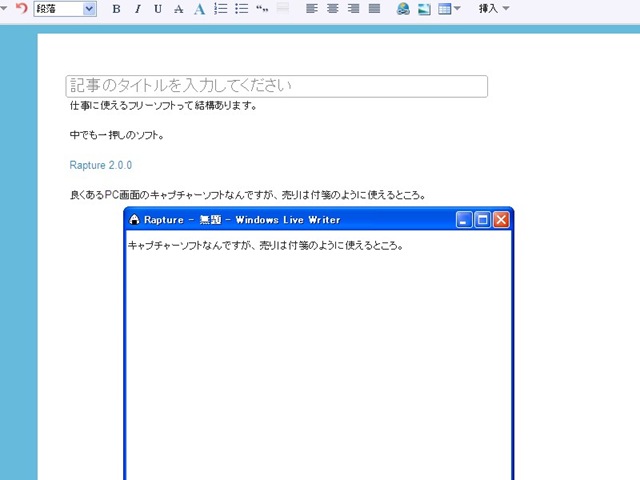This screenshot has width=640, height=480.
Task: Open the 挿入 insert menu
Action: tap(494, 8)
